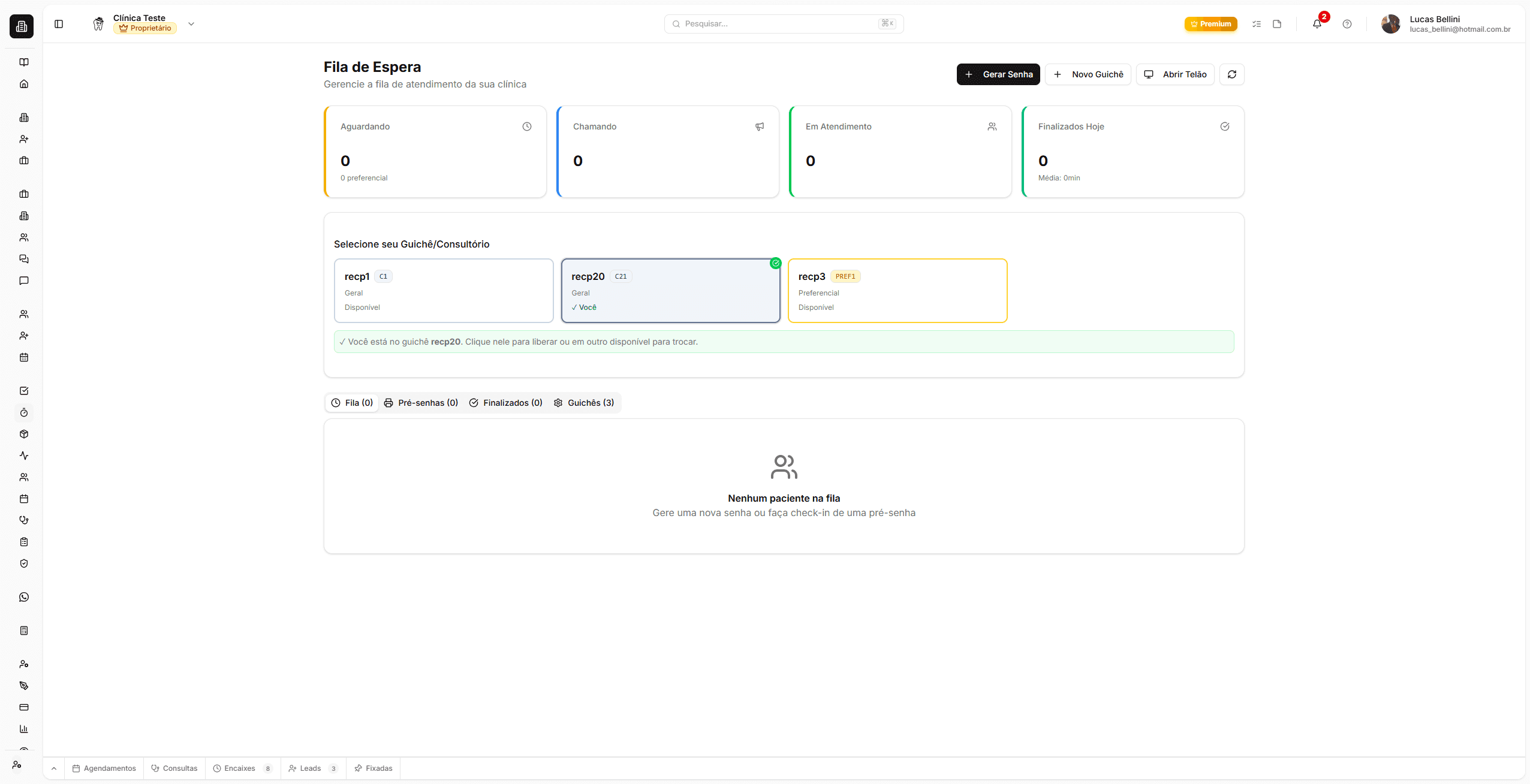
Task: Switch to the Pré-senhas tab
Action: tap(421, 402)
